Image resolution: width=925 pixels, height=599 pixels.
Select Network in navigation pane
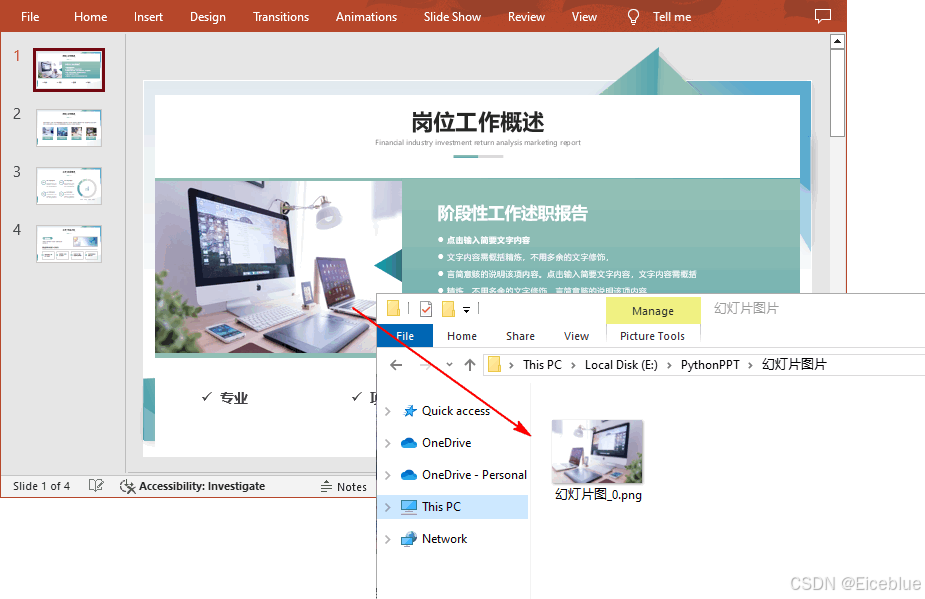pos(444,538)
